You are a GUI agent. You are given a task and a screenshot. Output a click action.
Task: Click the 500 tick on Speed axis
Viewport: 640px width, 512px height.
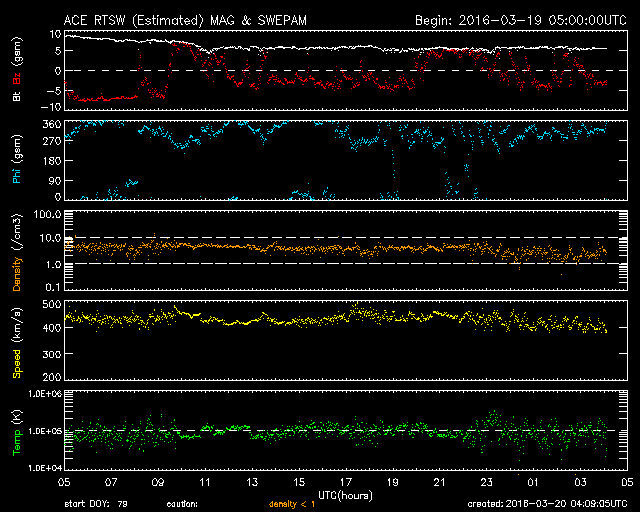50,304
